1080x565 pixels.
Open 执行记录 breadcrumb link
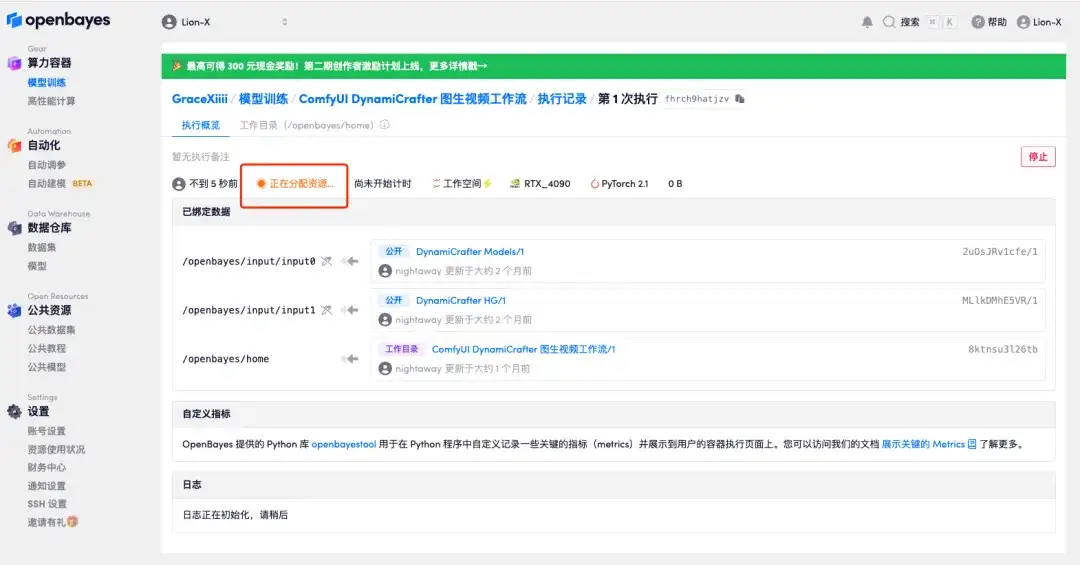click(x=562, y=99)
